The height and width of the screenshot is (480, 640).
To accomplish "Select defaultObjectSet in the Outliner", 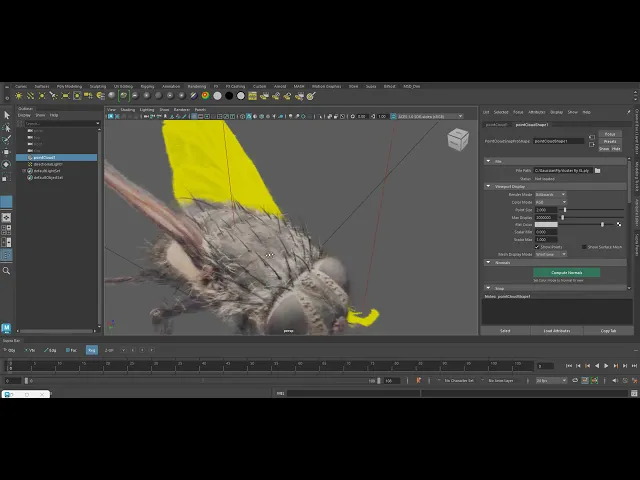I will (x=48, y=178).
